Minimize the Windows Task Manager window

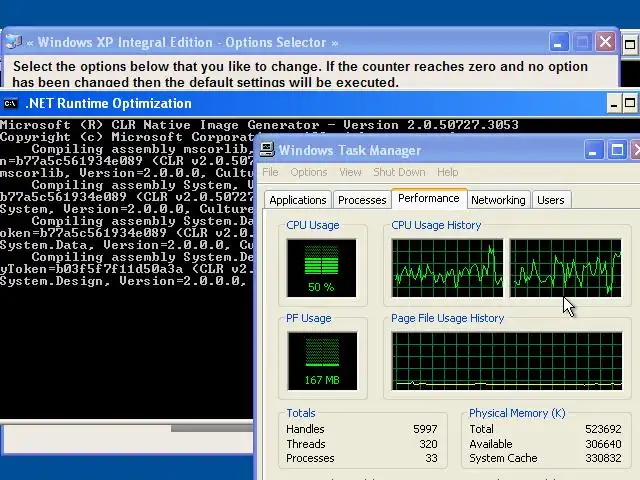(593, 150)
